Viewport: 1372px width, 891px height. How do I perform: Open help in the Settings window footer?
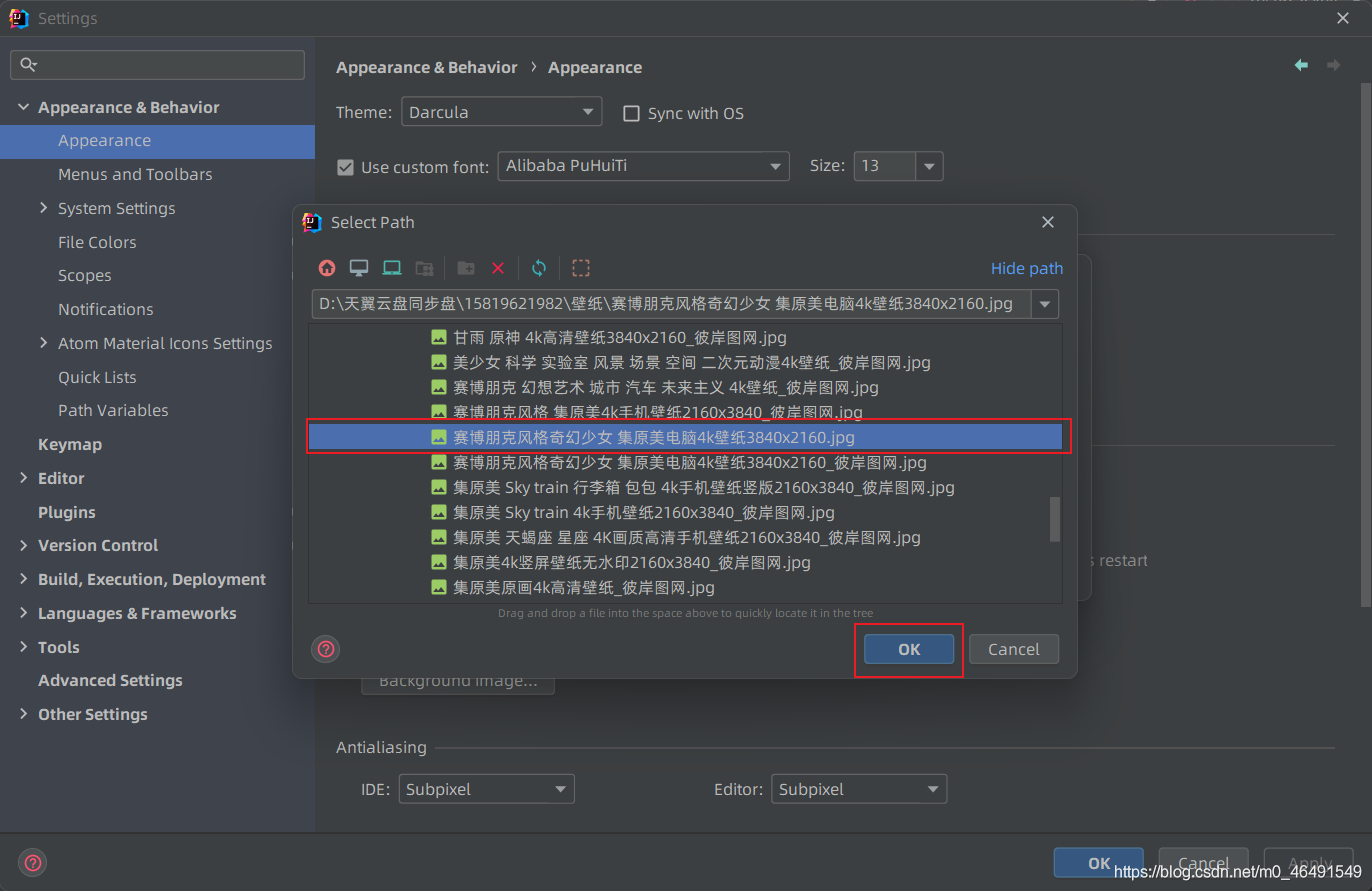pos(33,862)
